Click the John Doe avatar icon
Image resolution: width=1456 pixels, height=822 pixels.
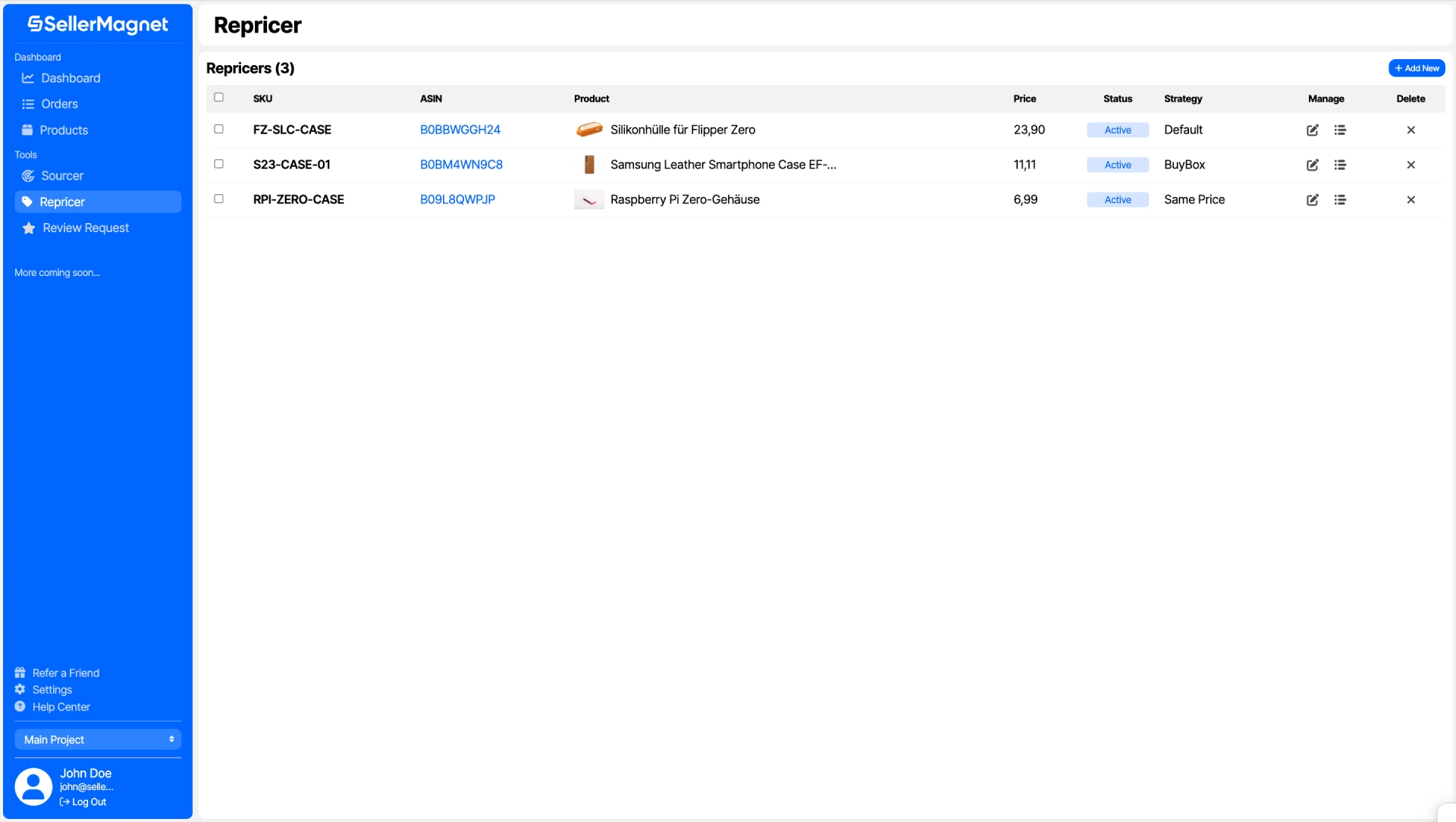[x=33, y=786]
